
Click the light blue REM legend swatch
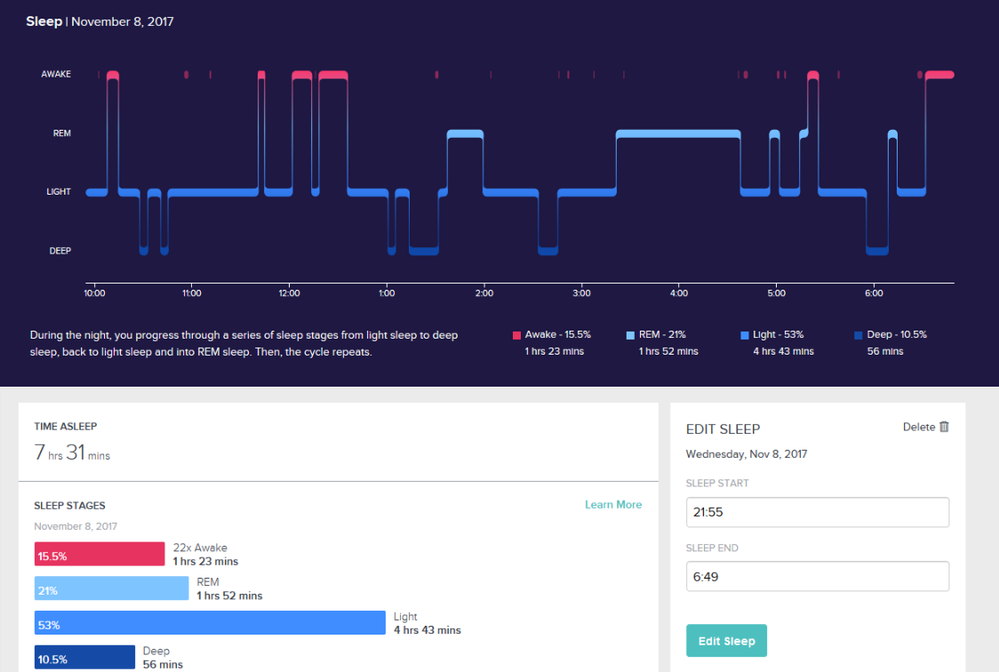click(630, 336)
